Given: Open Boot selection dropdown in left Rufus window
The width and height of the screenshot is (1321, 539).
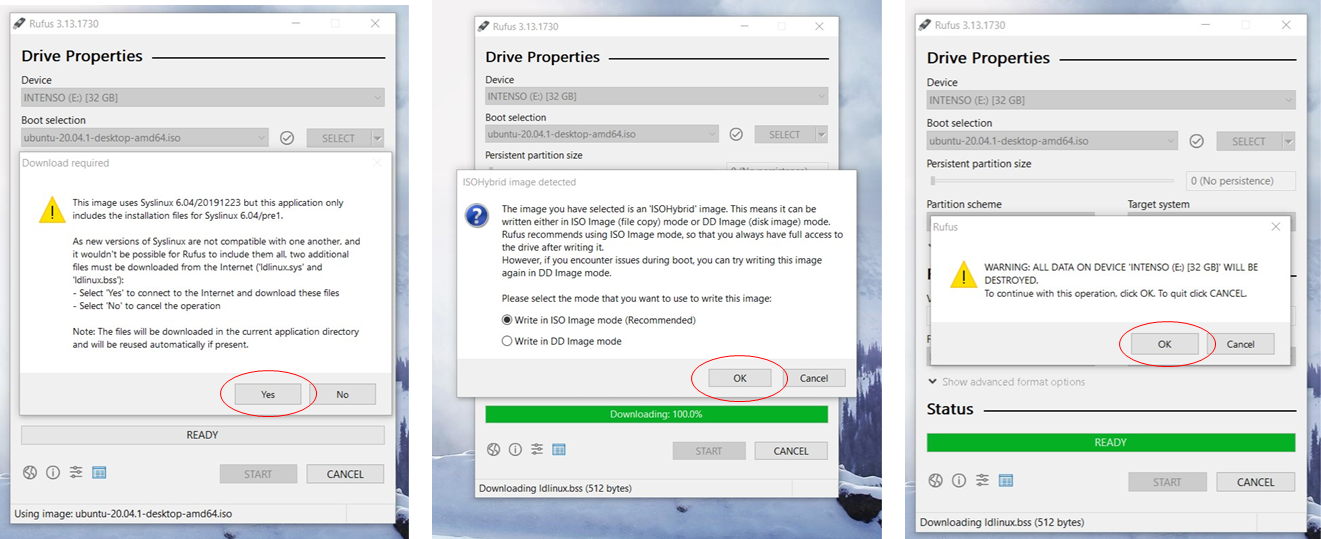Looking at the screenshot, I should (x=145, y=138).
